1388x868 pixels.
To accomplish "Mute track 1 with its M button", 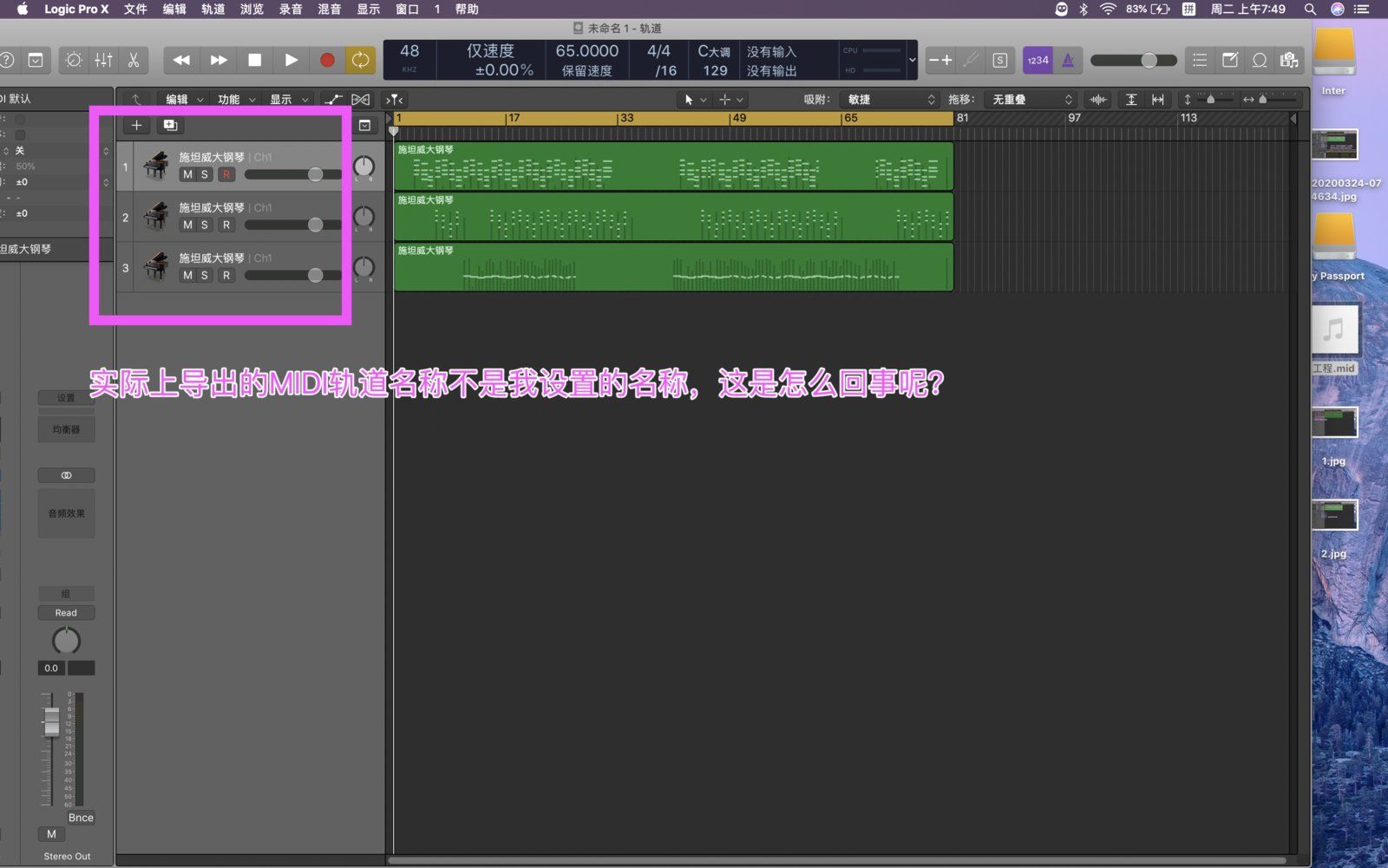I will click(x=187, y=174).
